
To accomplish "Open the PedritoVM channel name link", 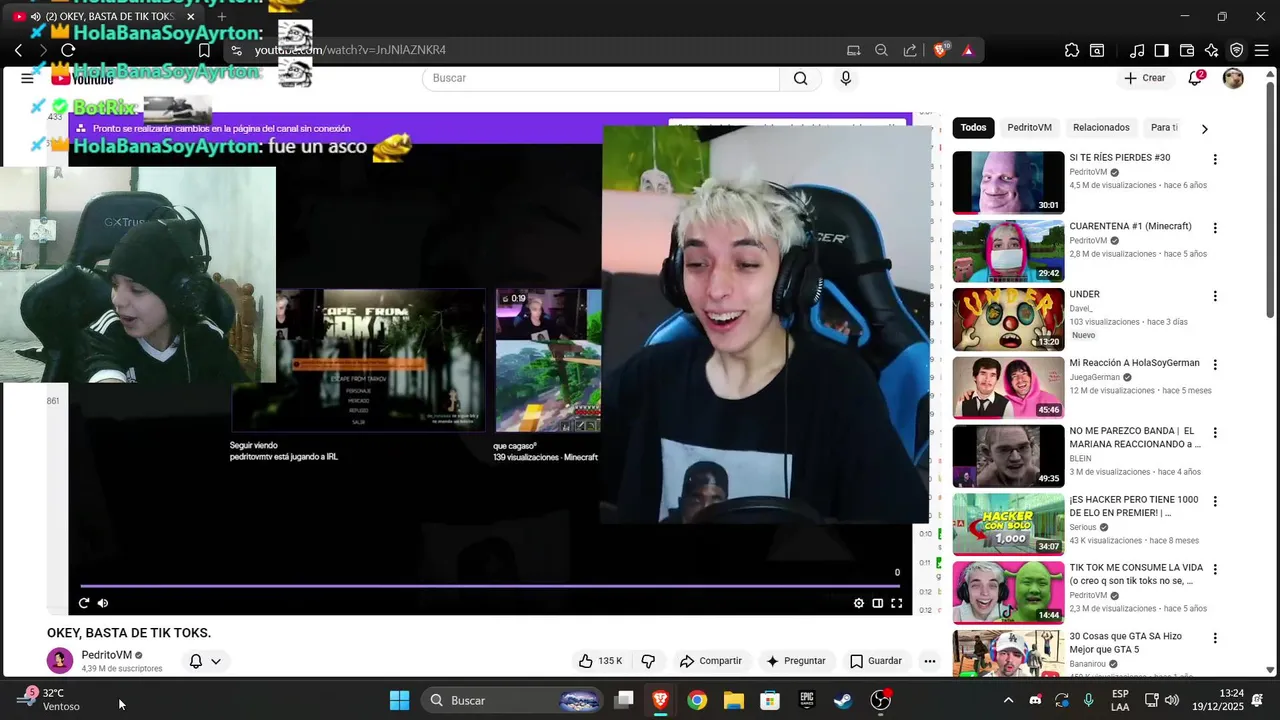I will [107, 655].
